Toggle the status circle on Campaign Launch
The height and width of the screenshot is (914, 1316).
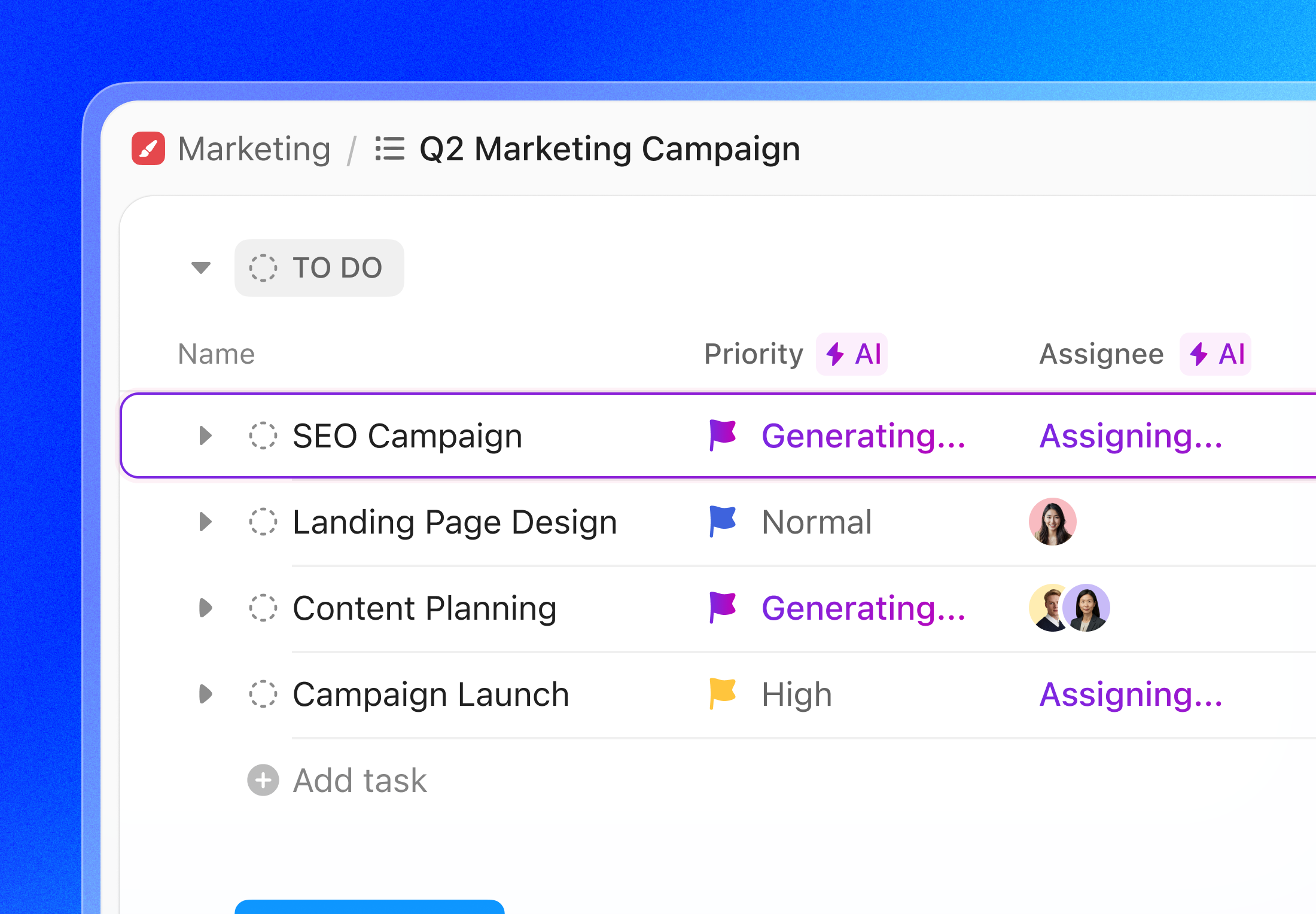point(263,694)
